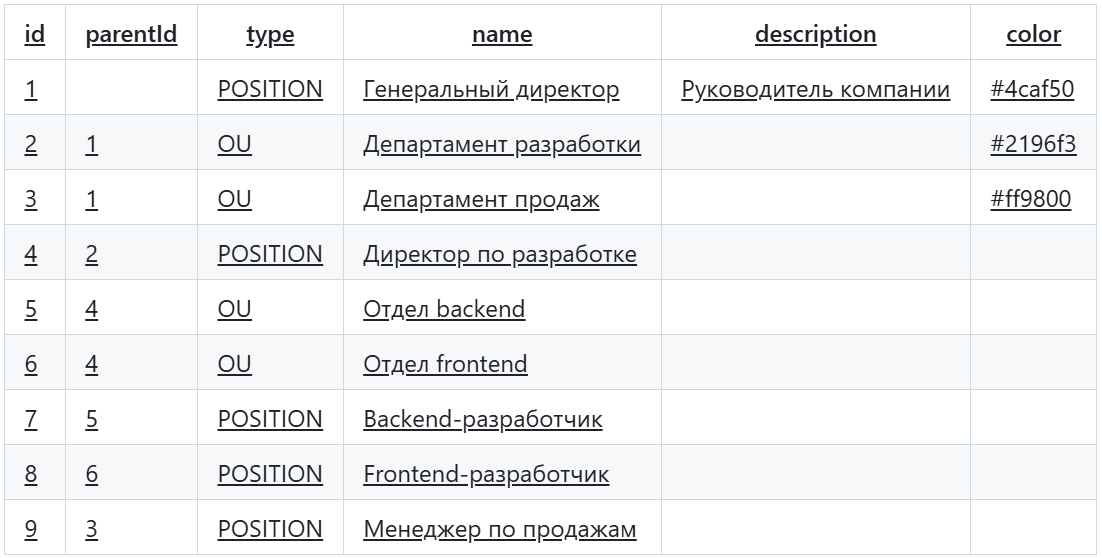Open 'Отдел frontend' entry
Image resolution: width=1102 pixels, height=558 pixels.
[445, 365]
